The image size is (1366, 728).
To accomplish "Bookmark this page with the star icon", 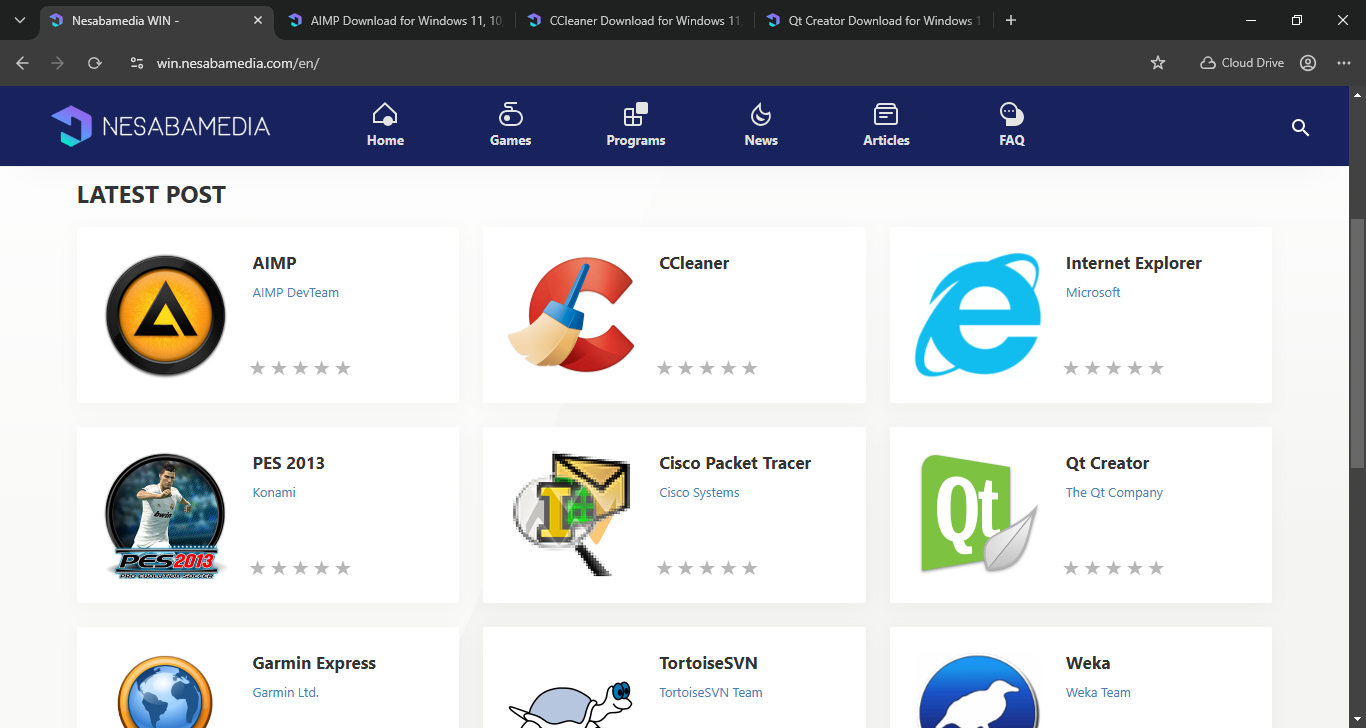I will pyautogui.click(x=1158, y=63).
